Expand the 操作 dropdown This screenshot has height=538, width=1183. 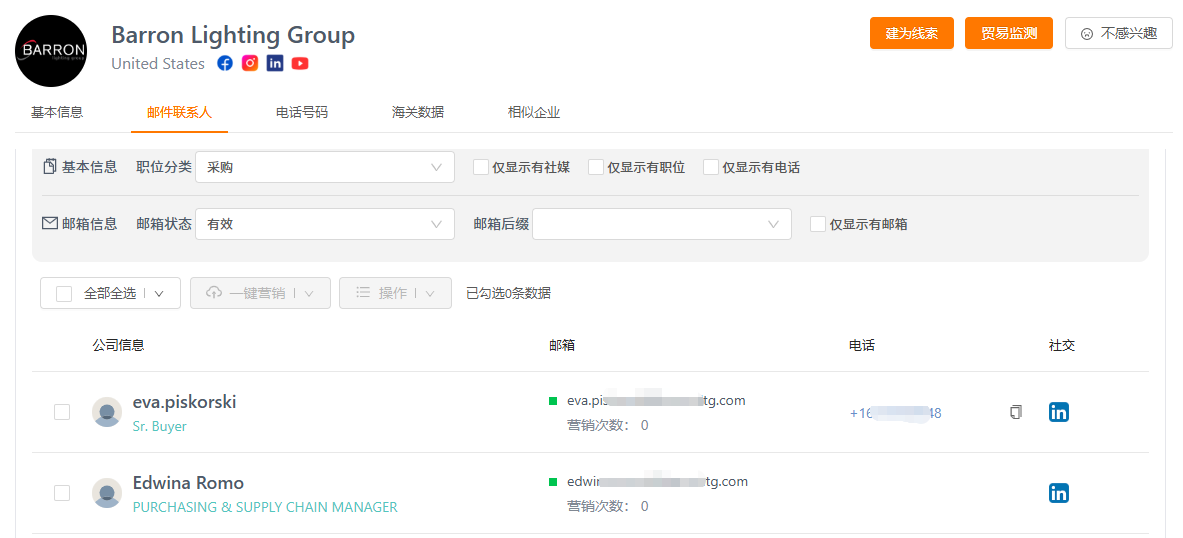[430, 294]
